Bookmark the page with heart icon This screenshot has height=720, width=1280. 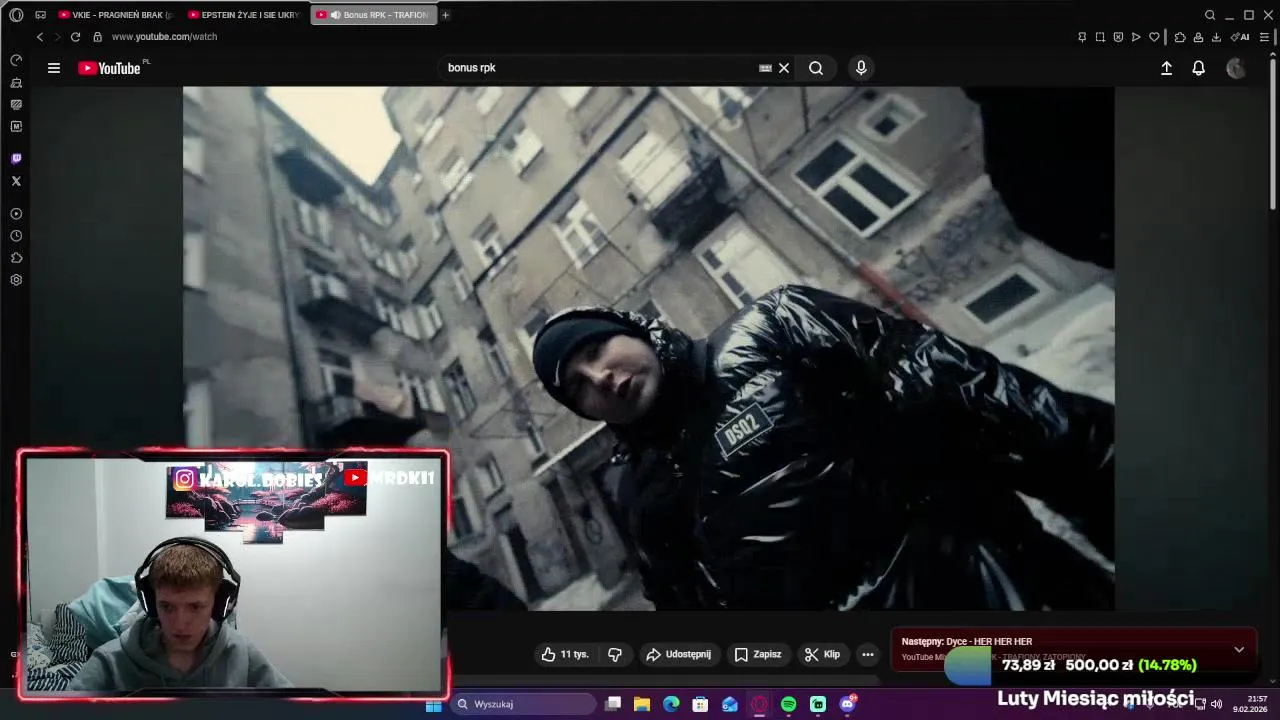click(x=1154, y=37)
